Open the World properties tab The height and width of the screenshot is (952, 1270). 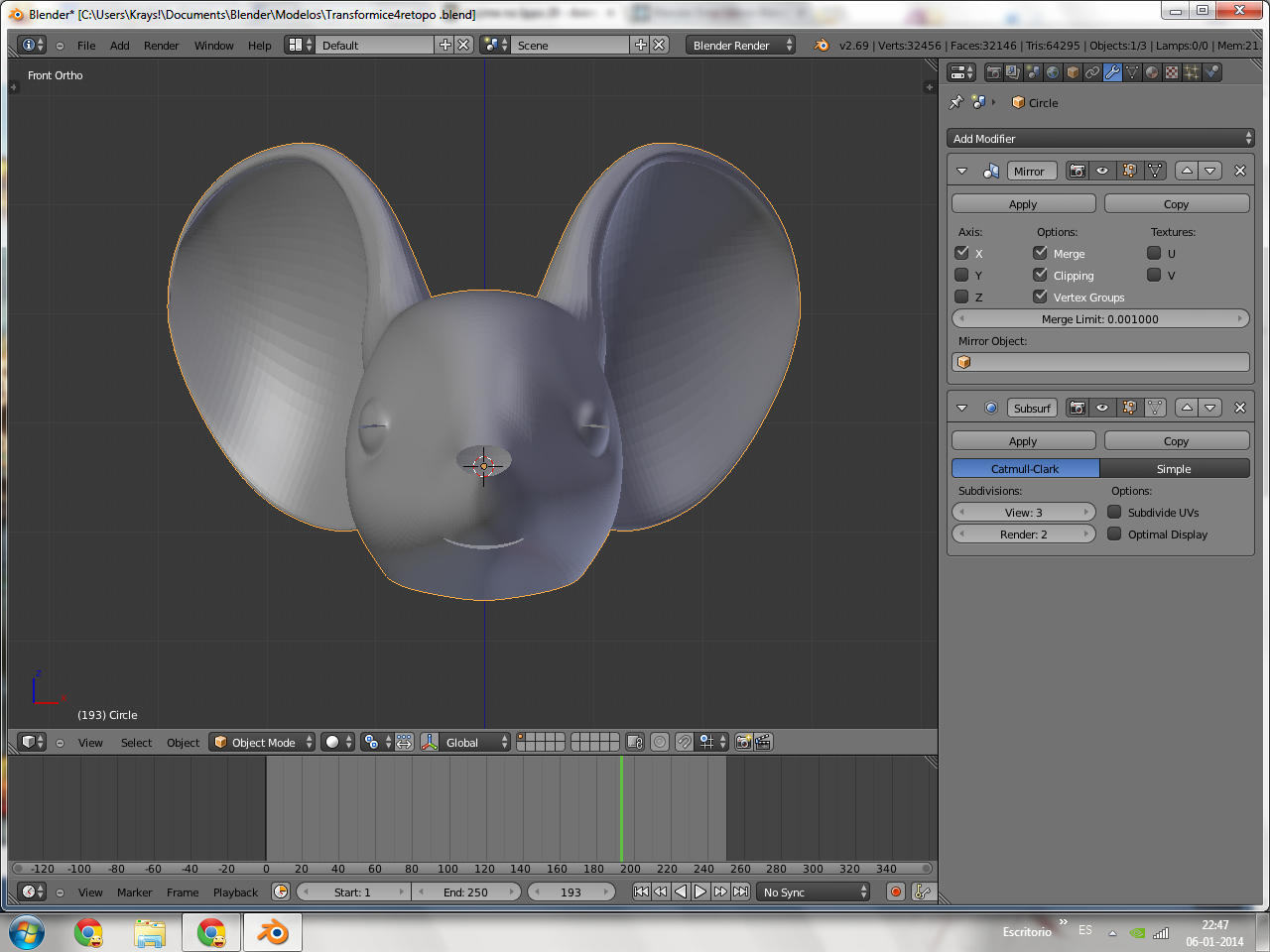pyautogui.click(x=1053, y=72)
